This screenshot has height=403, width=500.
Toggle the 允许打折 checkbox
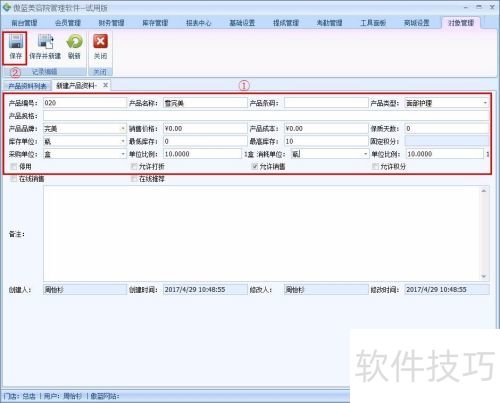click(134, 166)
